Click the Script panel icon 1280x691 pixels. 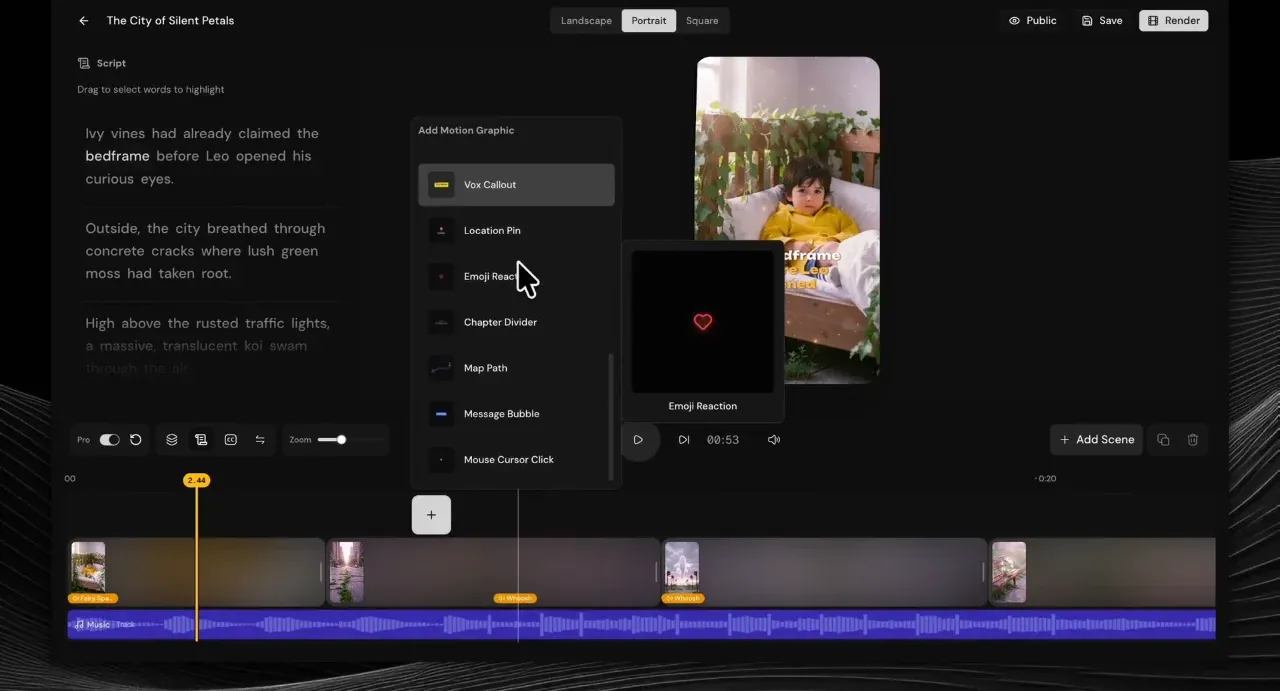click(84, 63)
